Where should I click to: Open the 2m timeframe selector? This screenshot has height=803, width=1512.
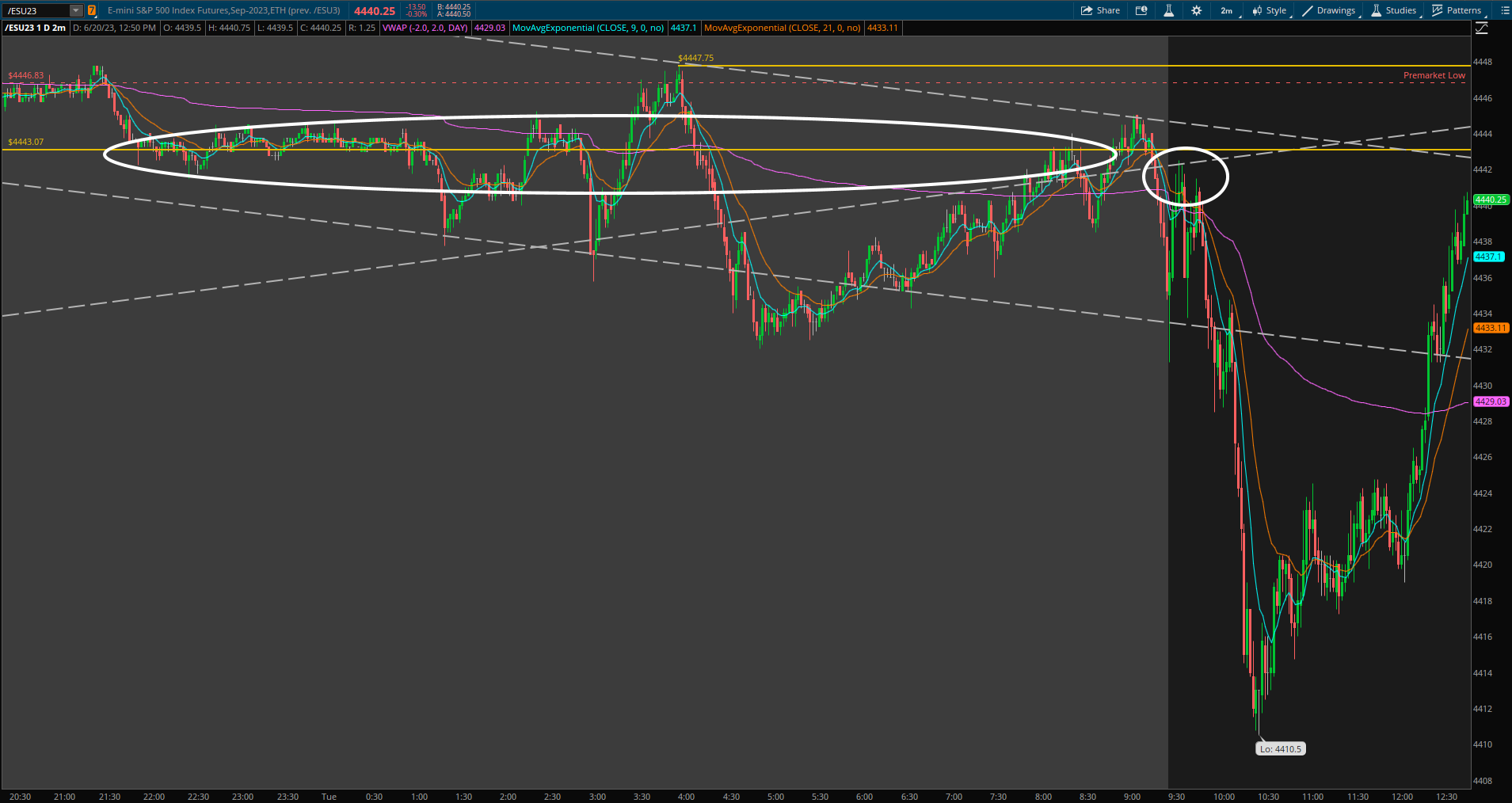click(1226, 10)
